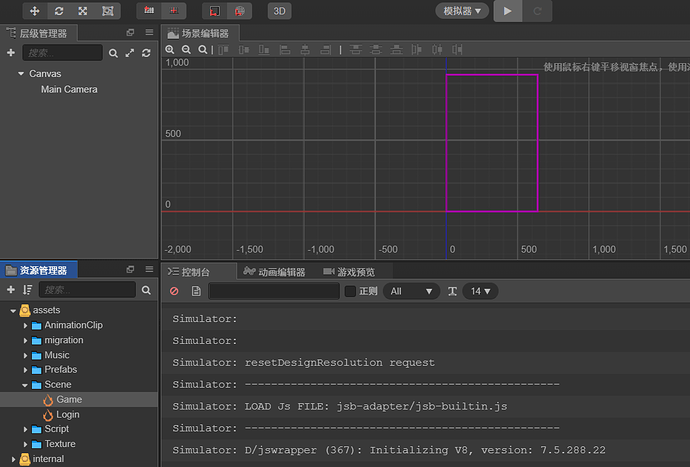Image resolution: width=690 pixels, height=467 pixels.
Task: Click the align top icon in scene toolbar
Action: pos(224,50)
